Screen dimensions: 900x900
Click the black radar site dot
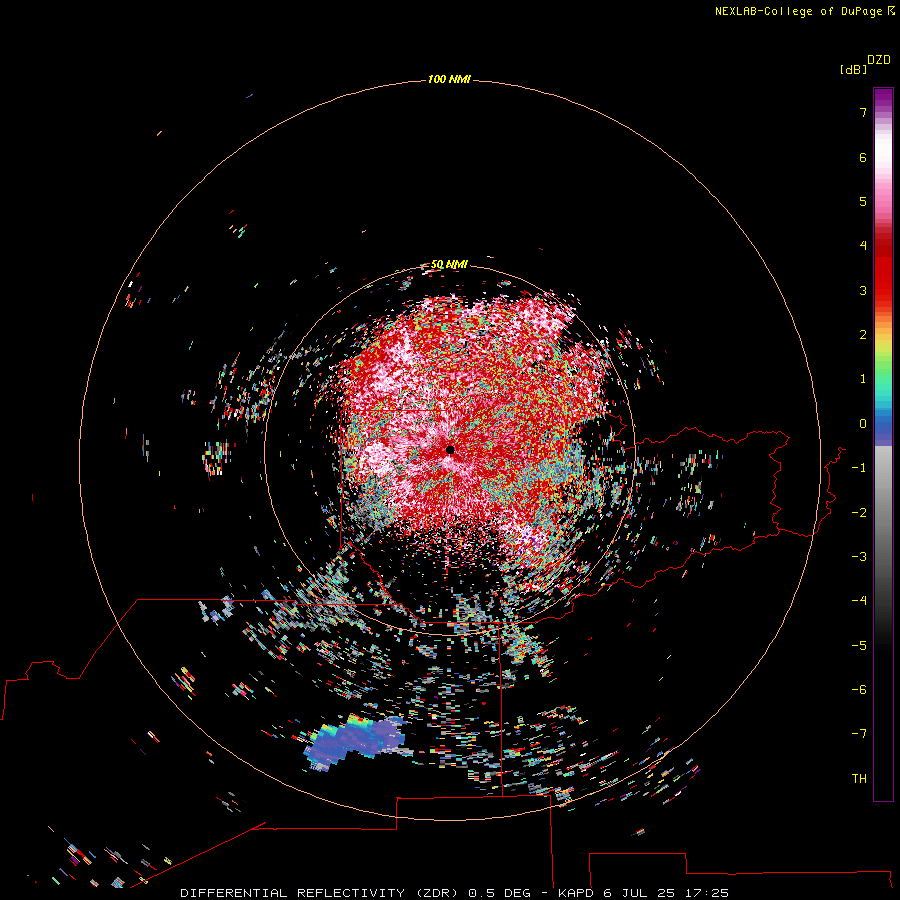(x=450, y=450)
